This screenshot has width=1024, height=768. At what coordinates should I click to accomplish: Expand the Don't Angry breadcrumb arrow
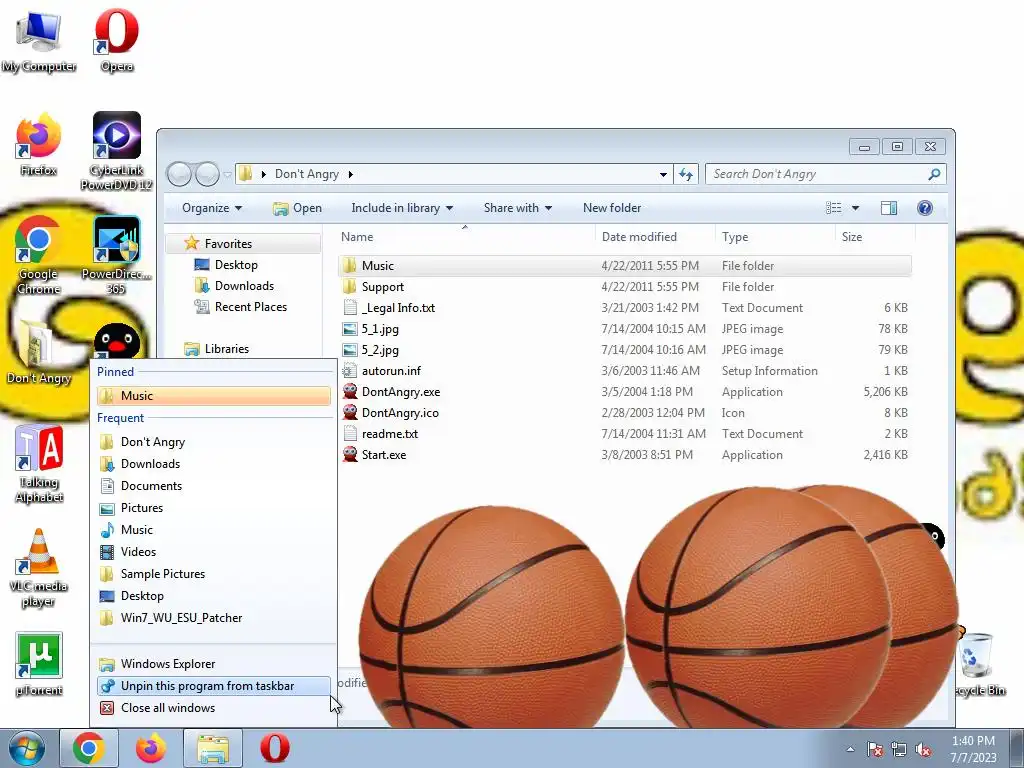[x=351, y=174]
